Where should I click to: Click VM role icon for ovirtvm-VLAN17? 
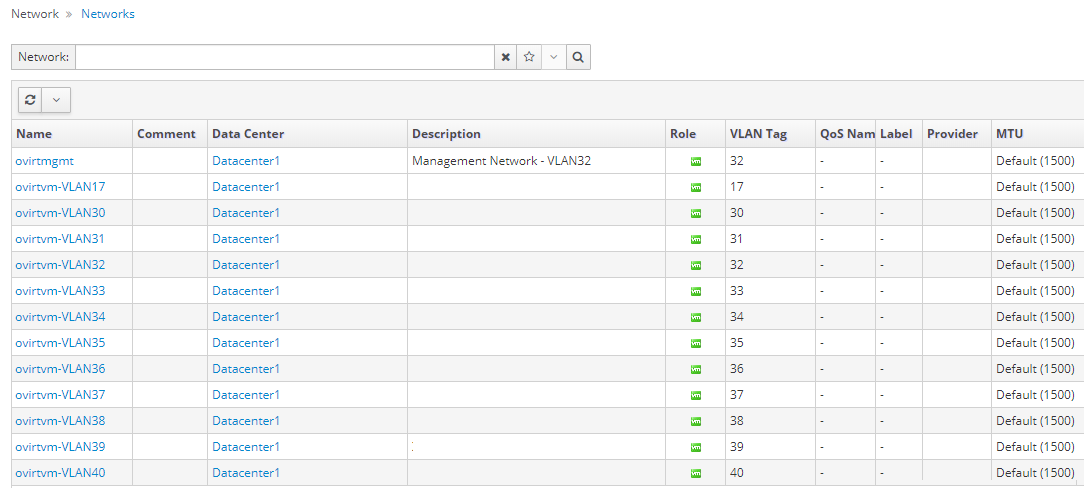pyautogui.click(x=695, y=187)
